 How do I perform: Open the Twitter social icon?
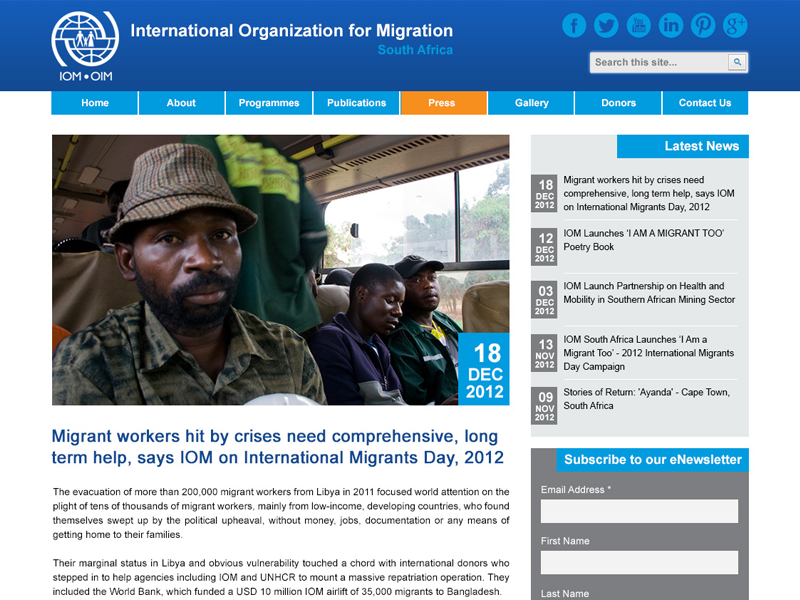point(606,25)
